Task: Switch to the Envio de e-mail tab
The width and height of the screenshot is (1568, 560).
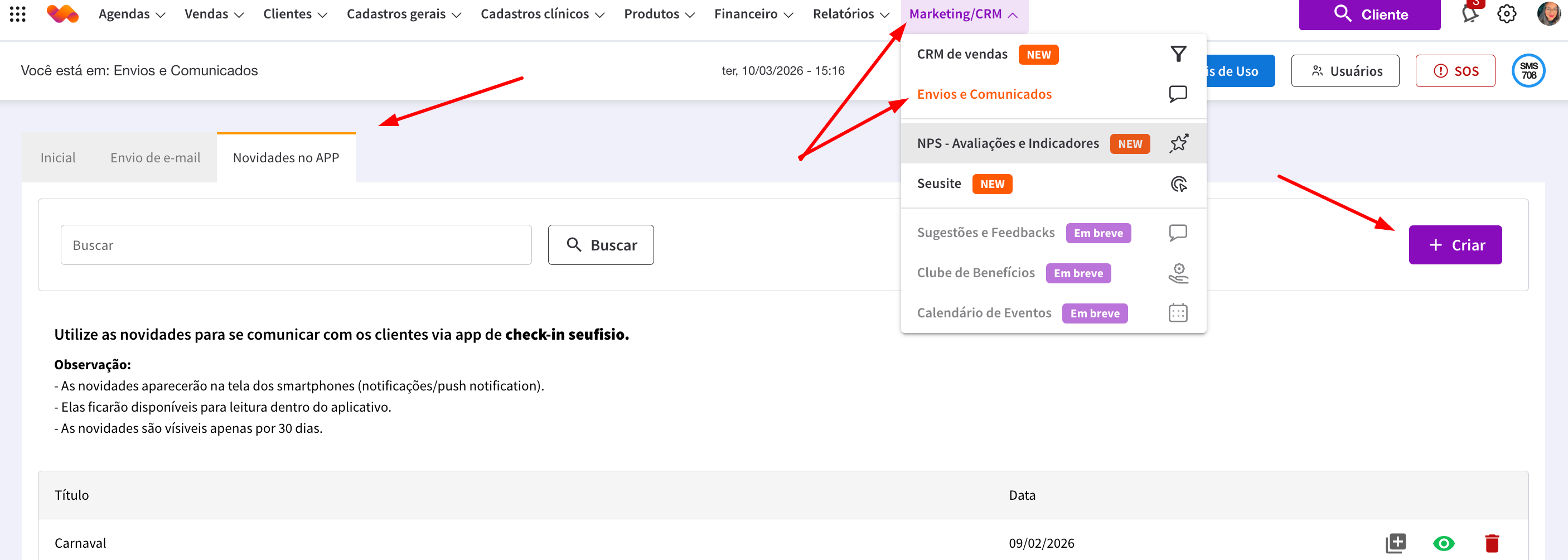Action: coord(155,158)
